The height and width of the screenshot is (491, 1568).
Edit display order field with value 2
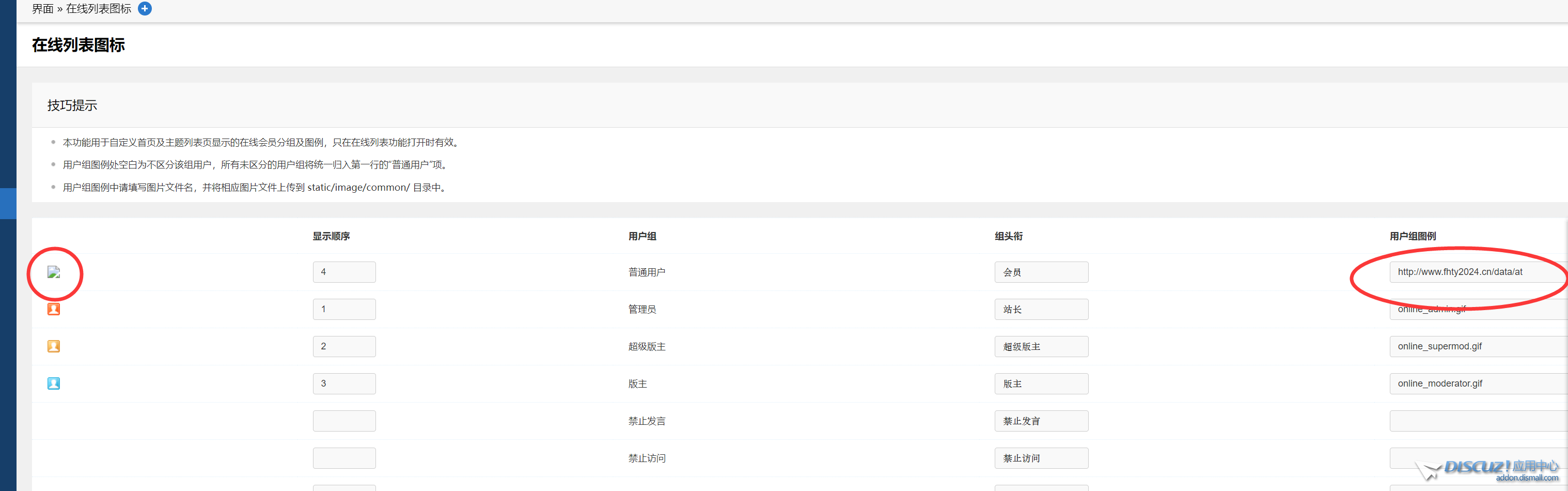[x=344, y=347]
